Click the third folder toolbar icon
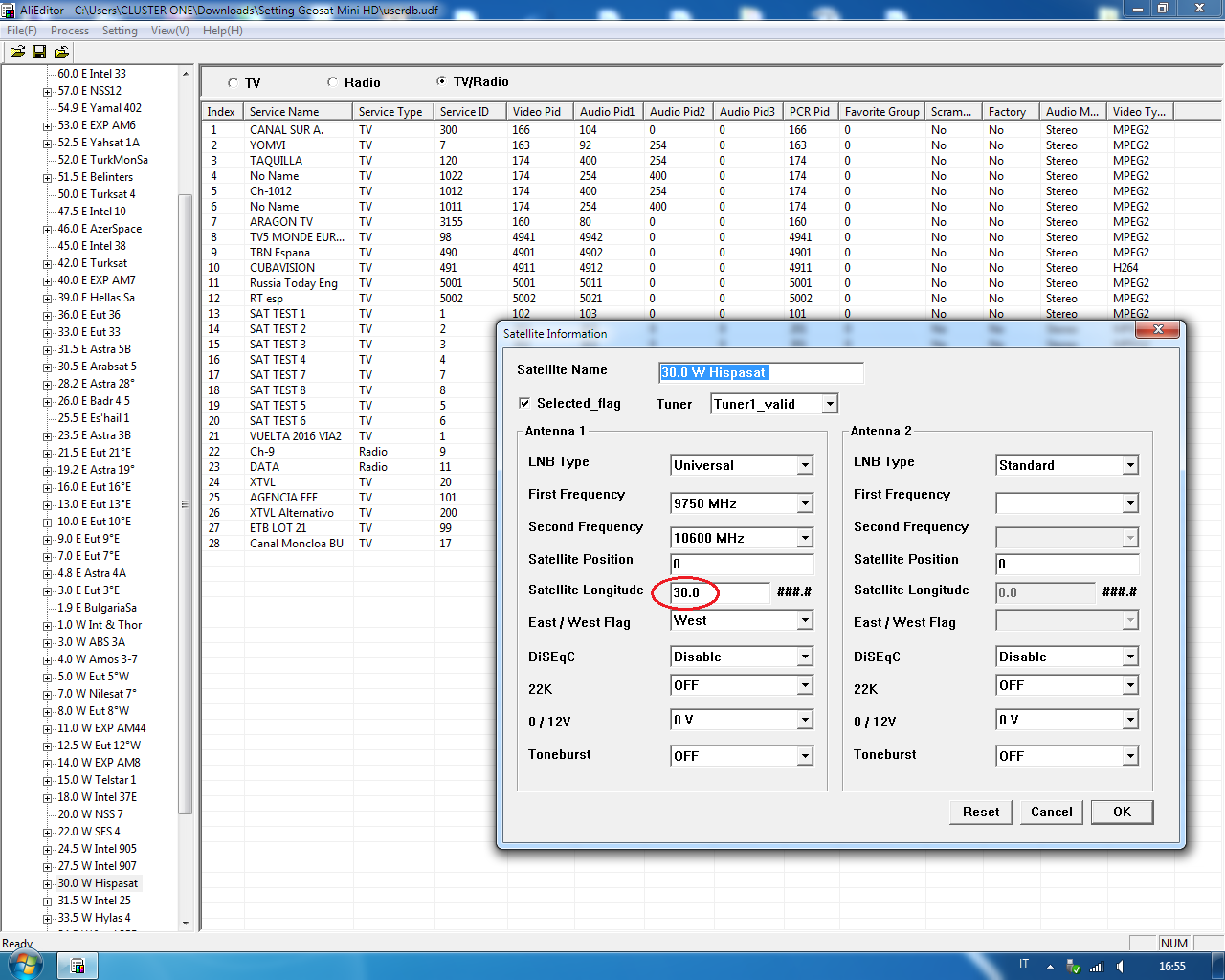Viewport: 1225px width, 980px height. [61, 52]
